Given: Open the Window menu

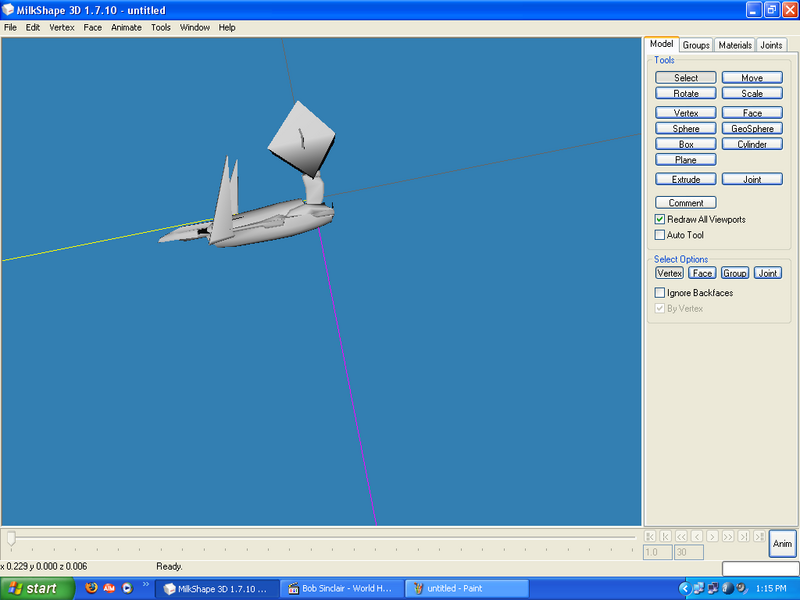Looking at the screenshot, I should click(194, 28).
